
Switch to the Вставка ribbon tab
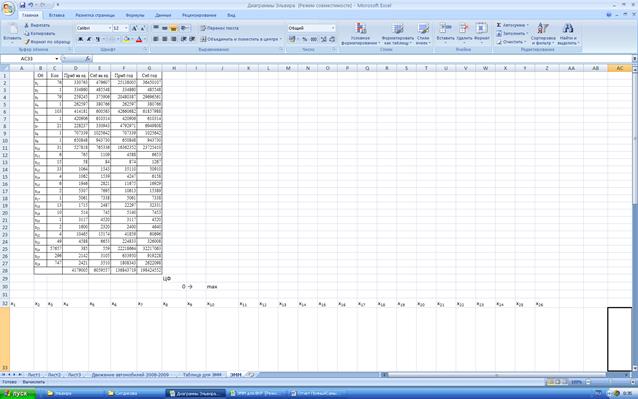coord(57,15)
